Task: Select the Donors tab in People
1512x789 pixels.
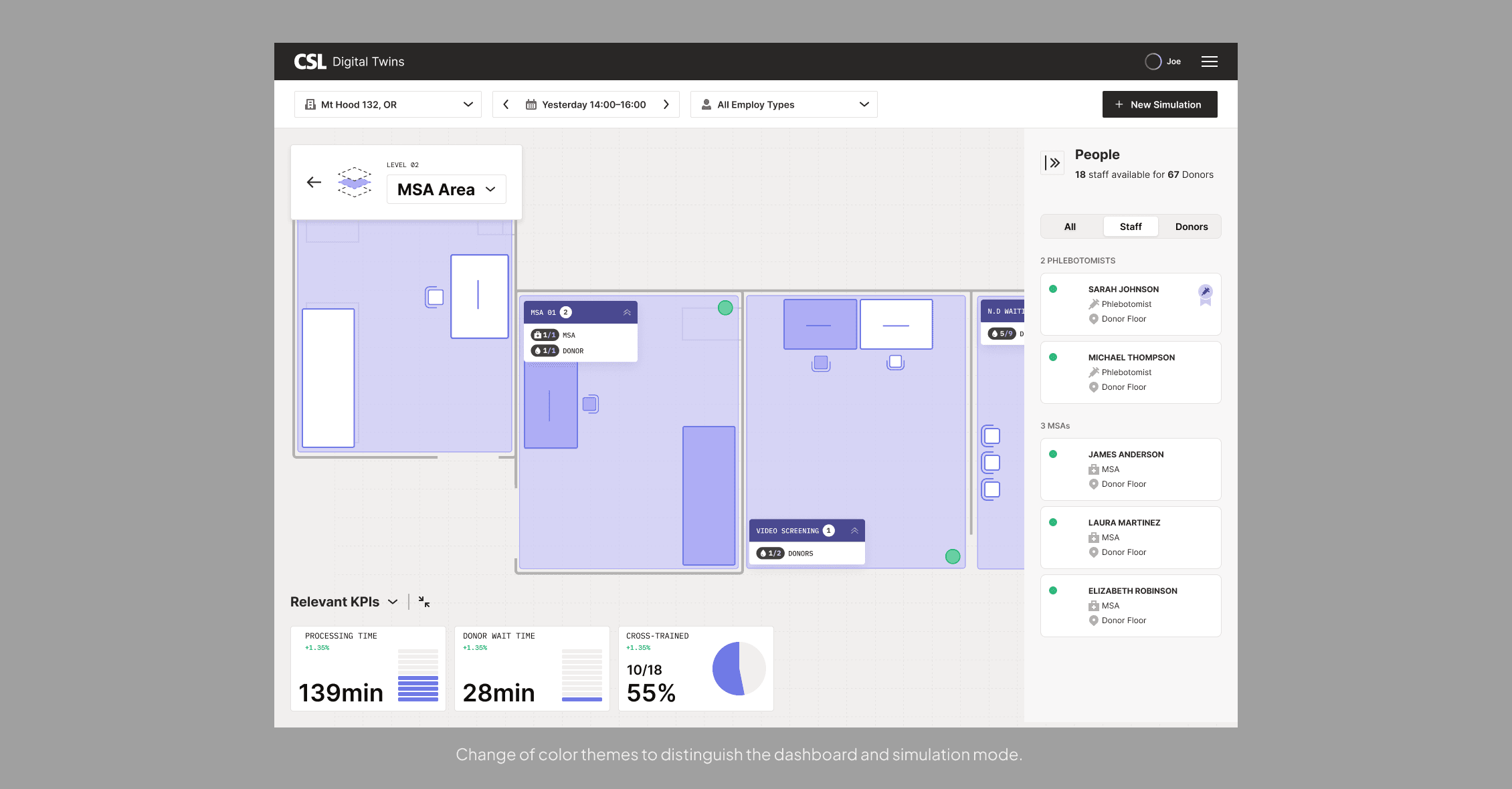Action: (x=1192, y=227)
